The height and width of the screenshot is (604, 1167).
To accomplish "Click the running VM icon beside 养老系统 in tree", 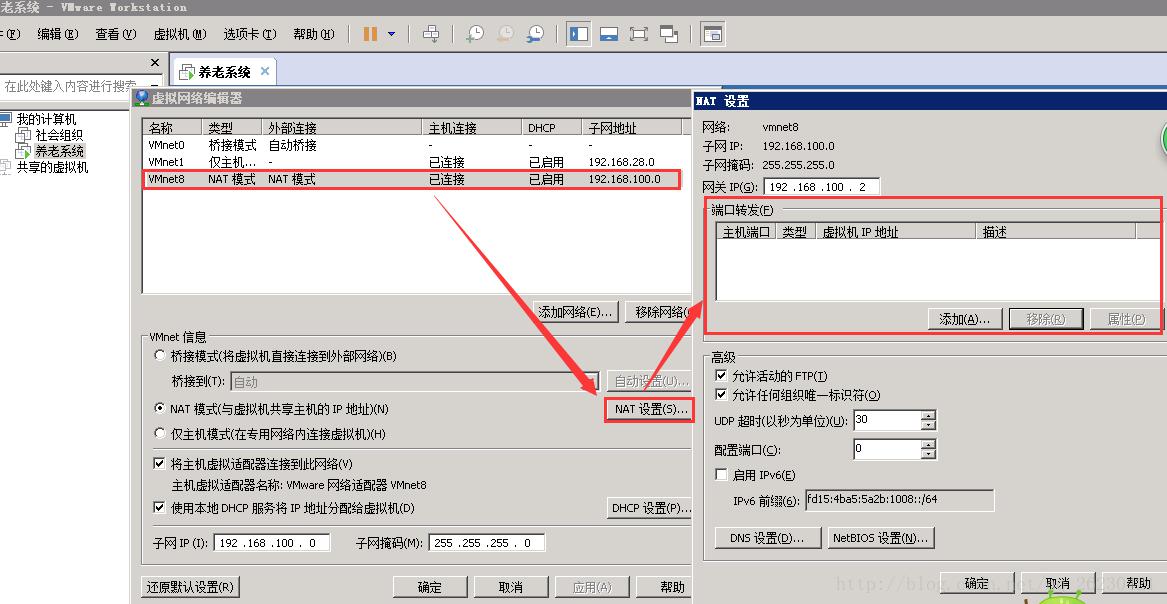I will (x=24, y=151).
